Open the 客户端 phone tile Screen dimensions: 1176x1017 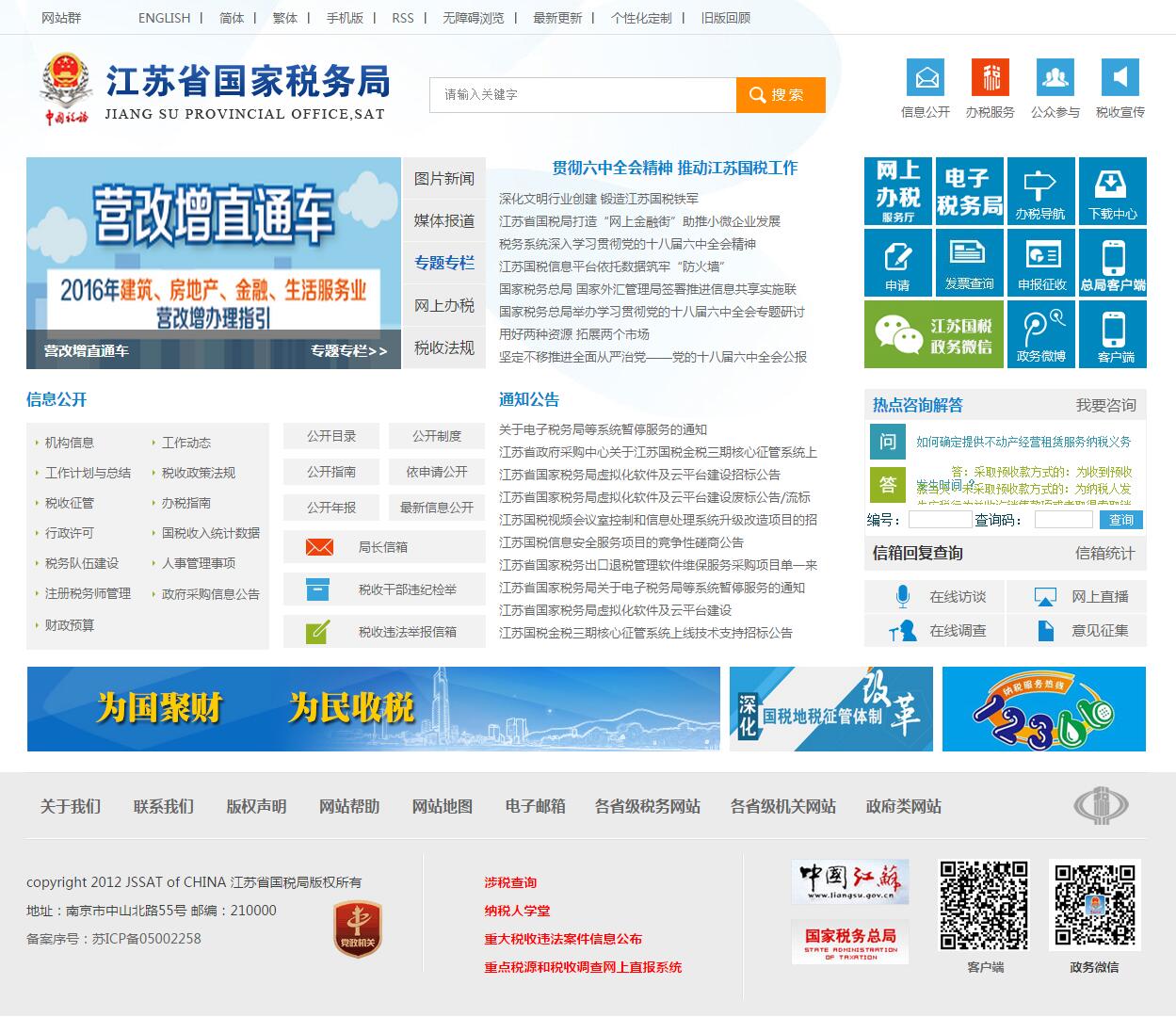point(1113,334)
